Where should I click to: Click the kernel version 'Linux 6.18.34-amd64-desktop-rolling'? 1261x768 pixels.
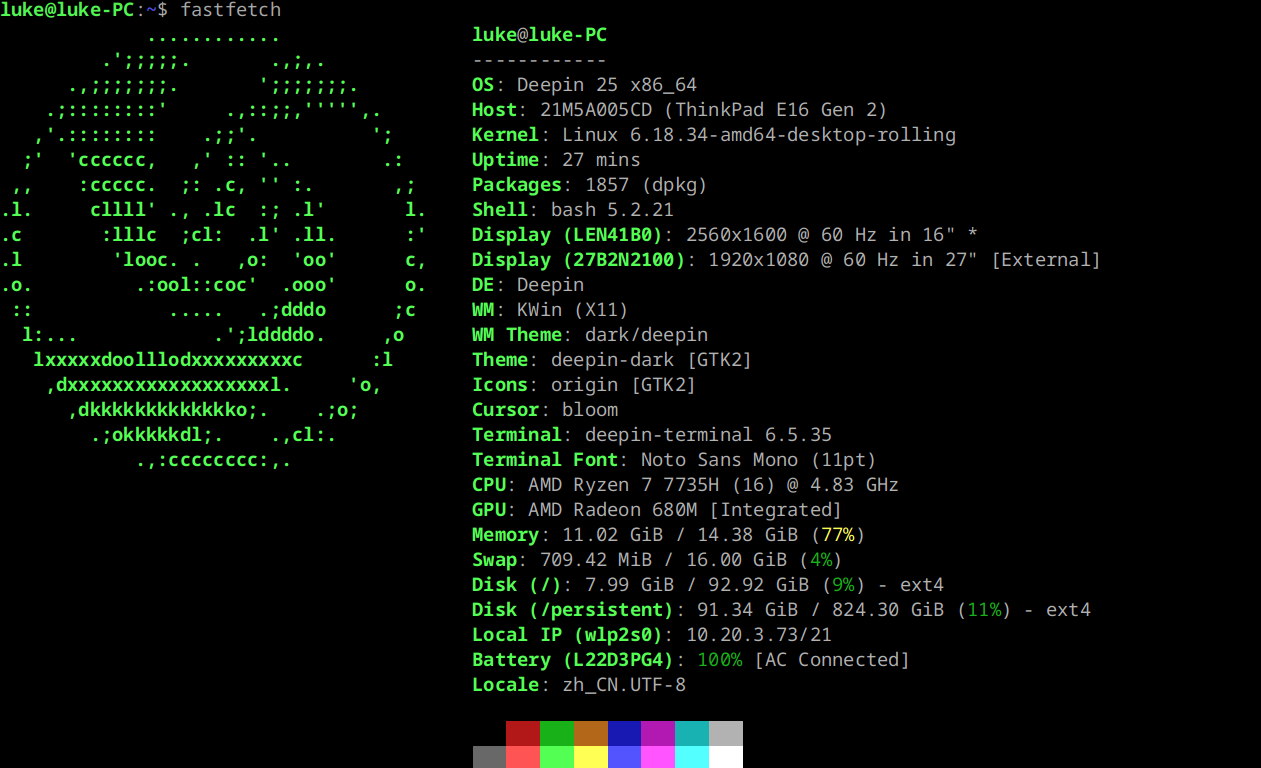[759, 135]
